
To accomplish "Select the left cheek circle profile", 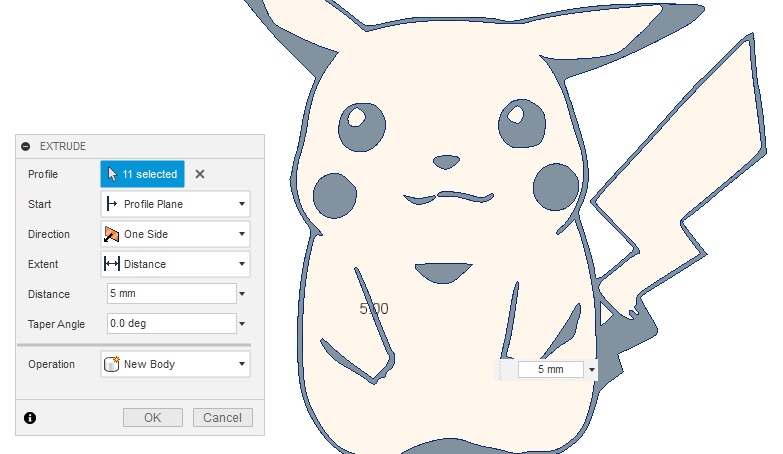I will point(335,195).
